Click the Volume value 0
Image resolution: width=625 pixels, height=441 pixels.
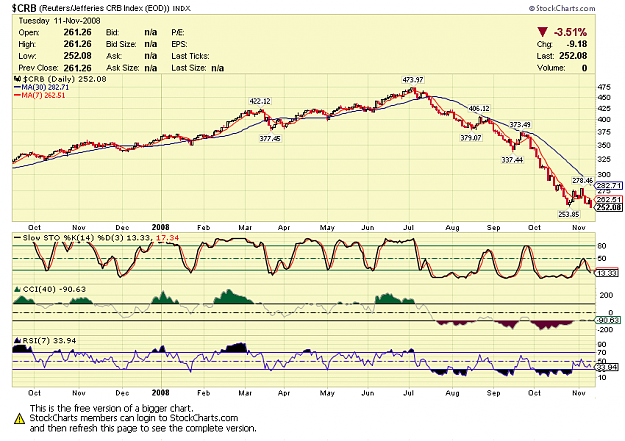pyautogui.click(x=584, y=68)
